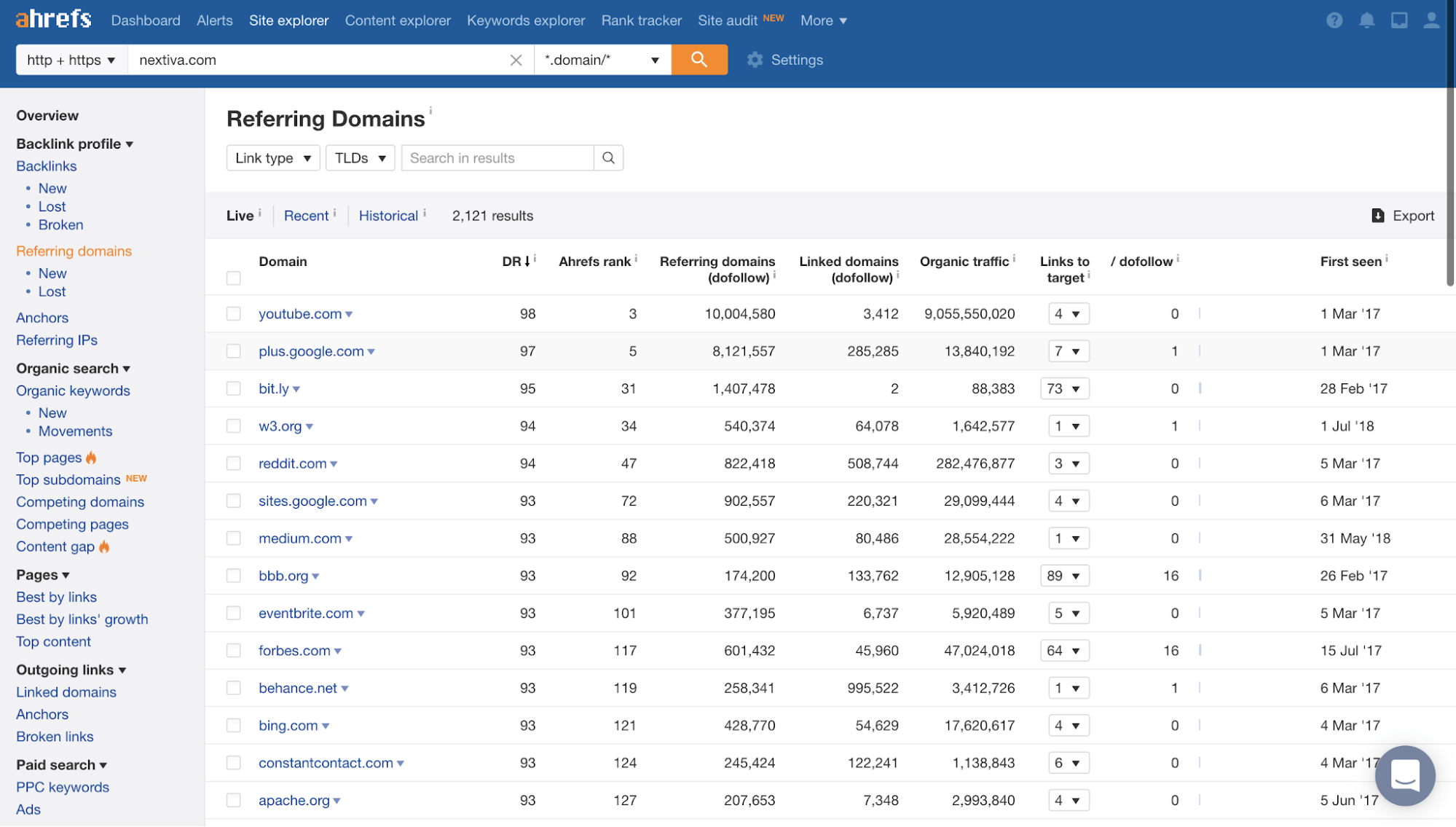Open the notifications bell icon
This screenshot has height=827, width=1456.
click(x=1366, y=20)
